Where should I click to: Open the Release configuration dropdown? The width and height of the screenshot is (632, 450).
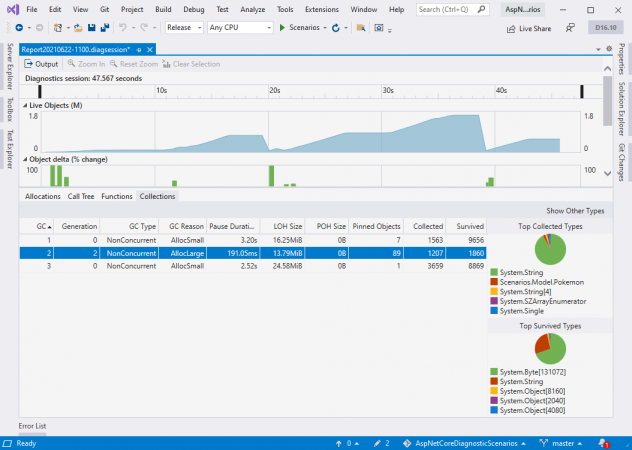point(184,28)
